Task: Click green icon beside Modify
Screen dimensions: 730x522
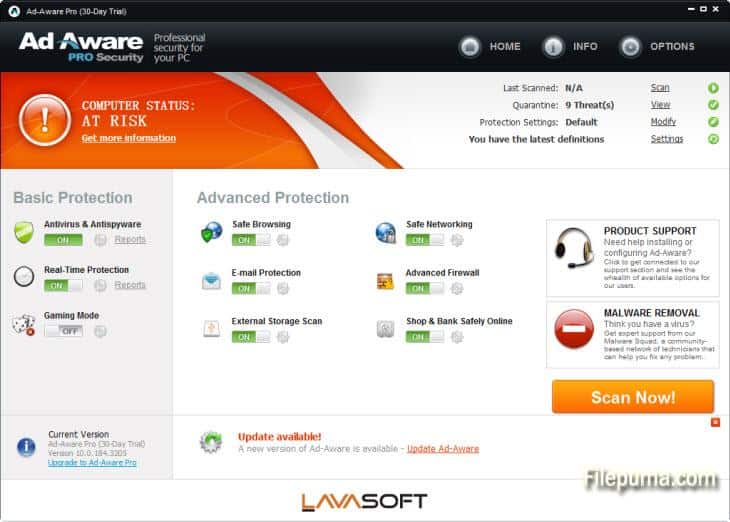Action: (713, 122)
